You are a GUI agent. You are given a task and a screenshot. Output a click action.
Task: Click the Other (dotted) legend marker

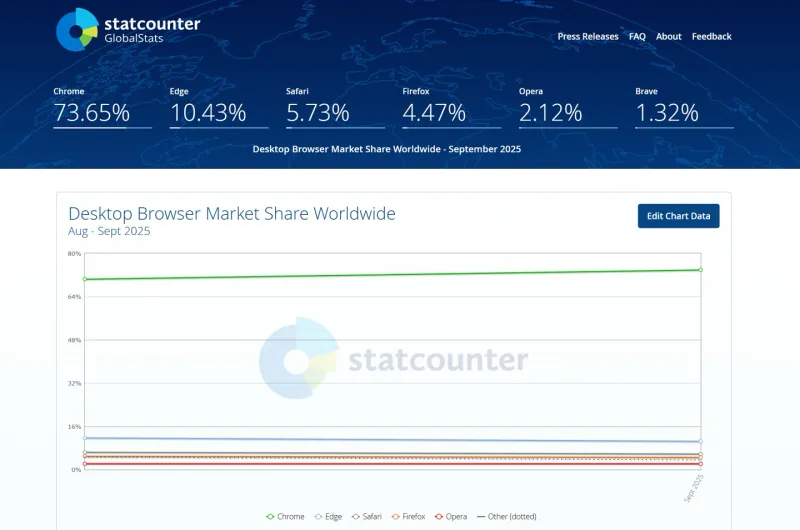(x=480, y=516)
